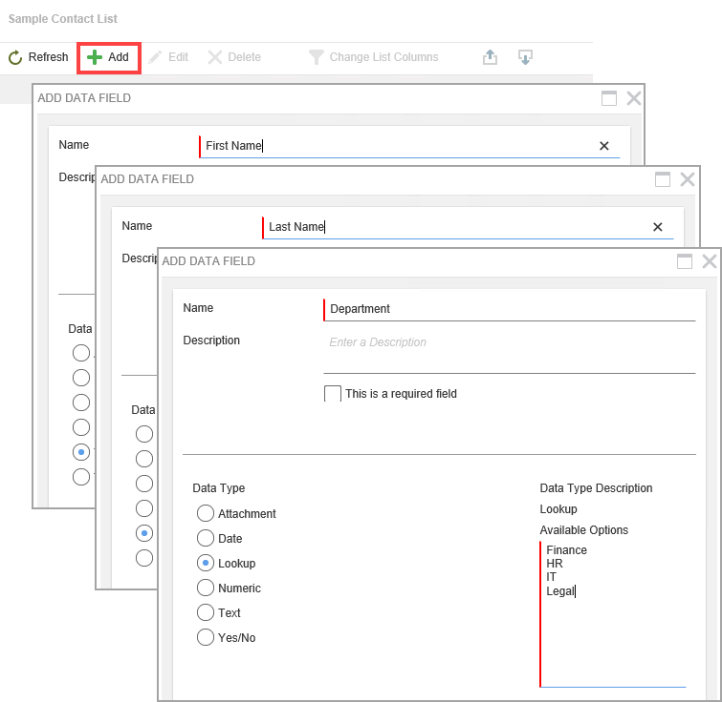This screenshot has height=702, width=722.
Task: Clear the Last Name field with X
Action: [x=657, y=227]
